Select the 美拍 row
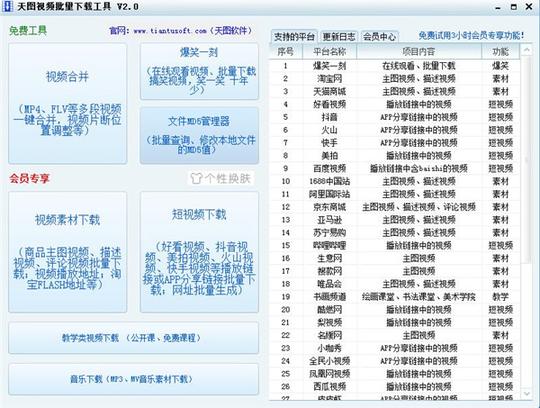The image size is (540, 408). [394, 156]
